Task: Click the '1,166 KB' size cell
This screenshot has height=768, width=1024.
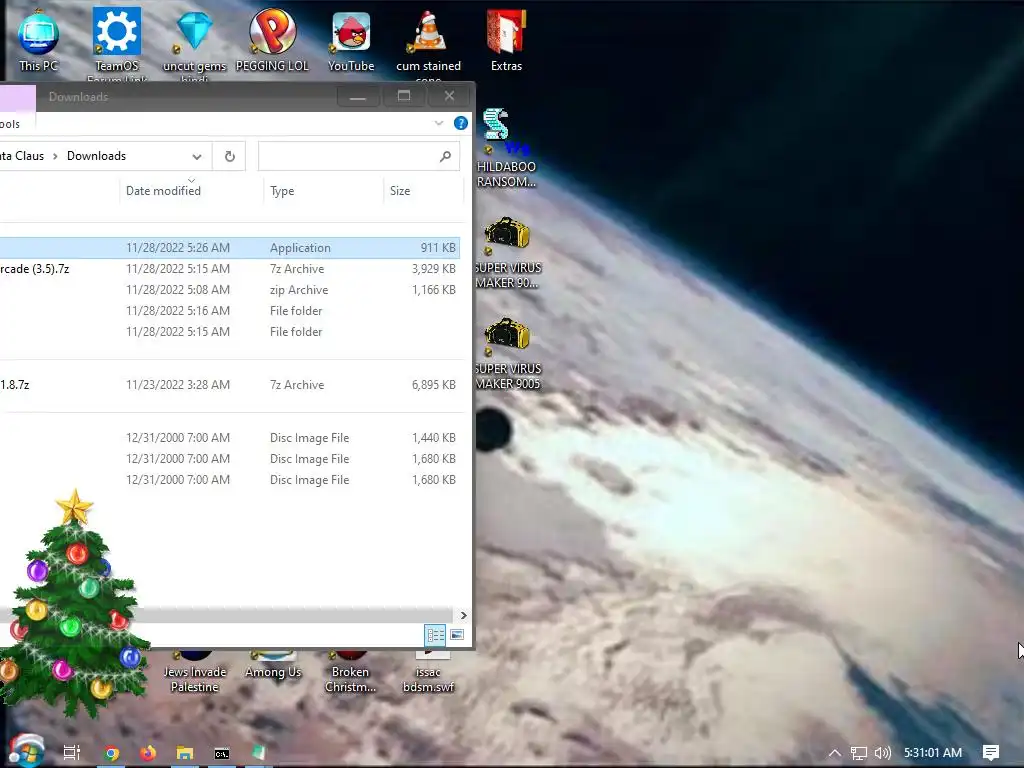Action: [434, 289]
